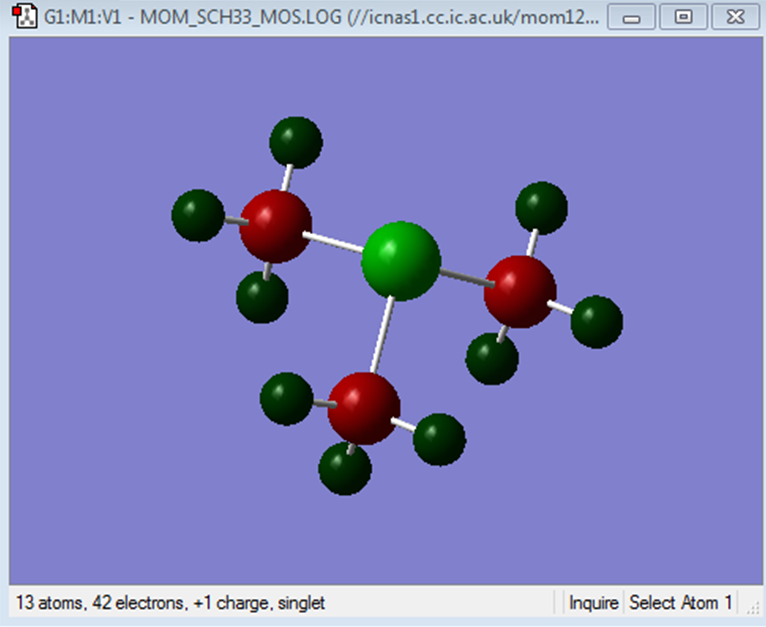Maximize the MOM_SCH33_MOS.LOG molecule window
The width and height of the screenshot is (766, 627).
[x=683, y=17]
